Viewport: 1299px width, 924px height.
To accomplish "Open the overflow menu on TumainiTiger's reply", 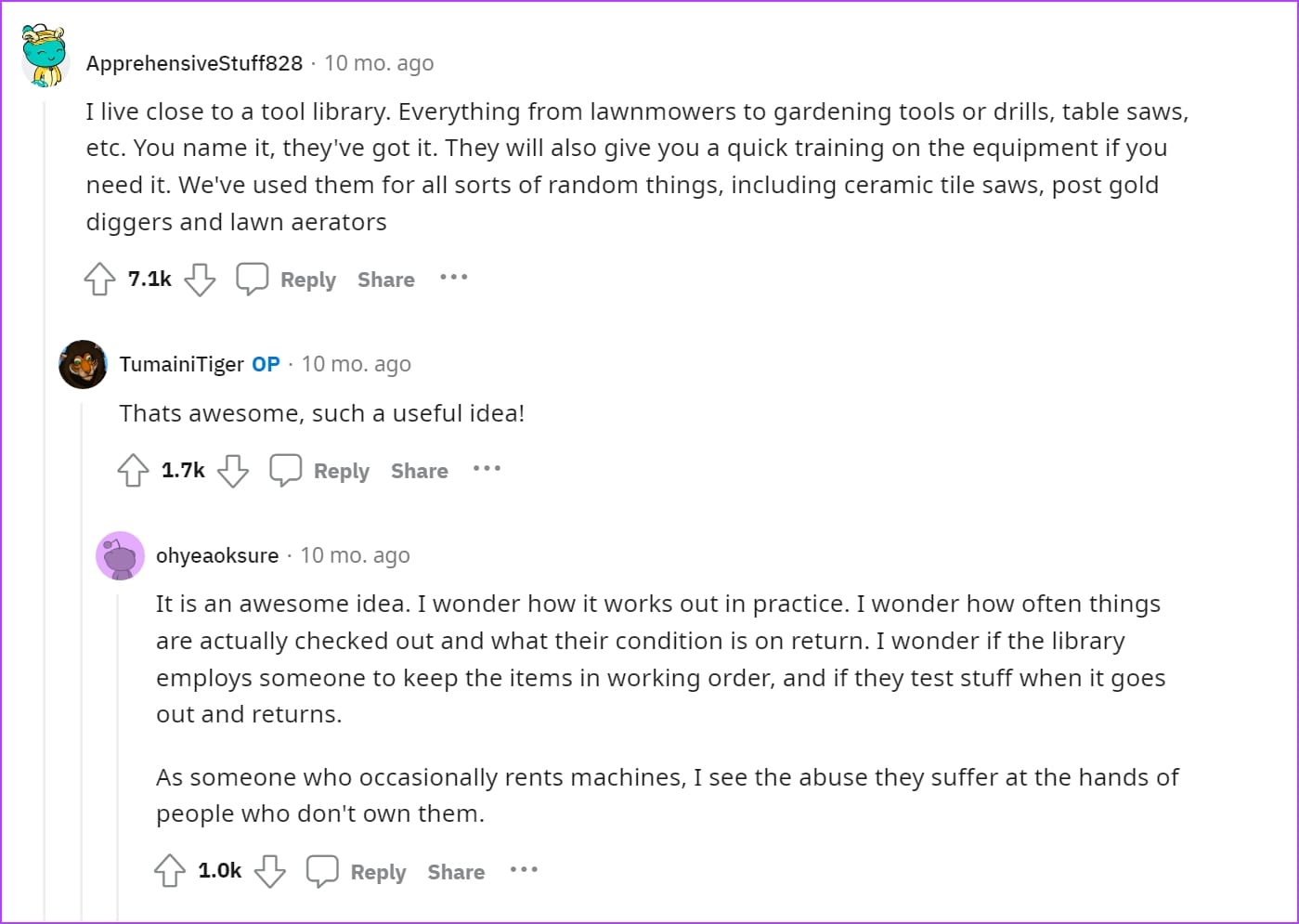I will click(487, 469).
